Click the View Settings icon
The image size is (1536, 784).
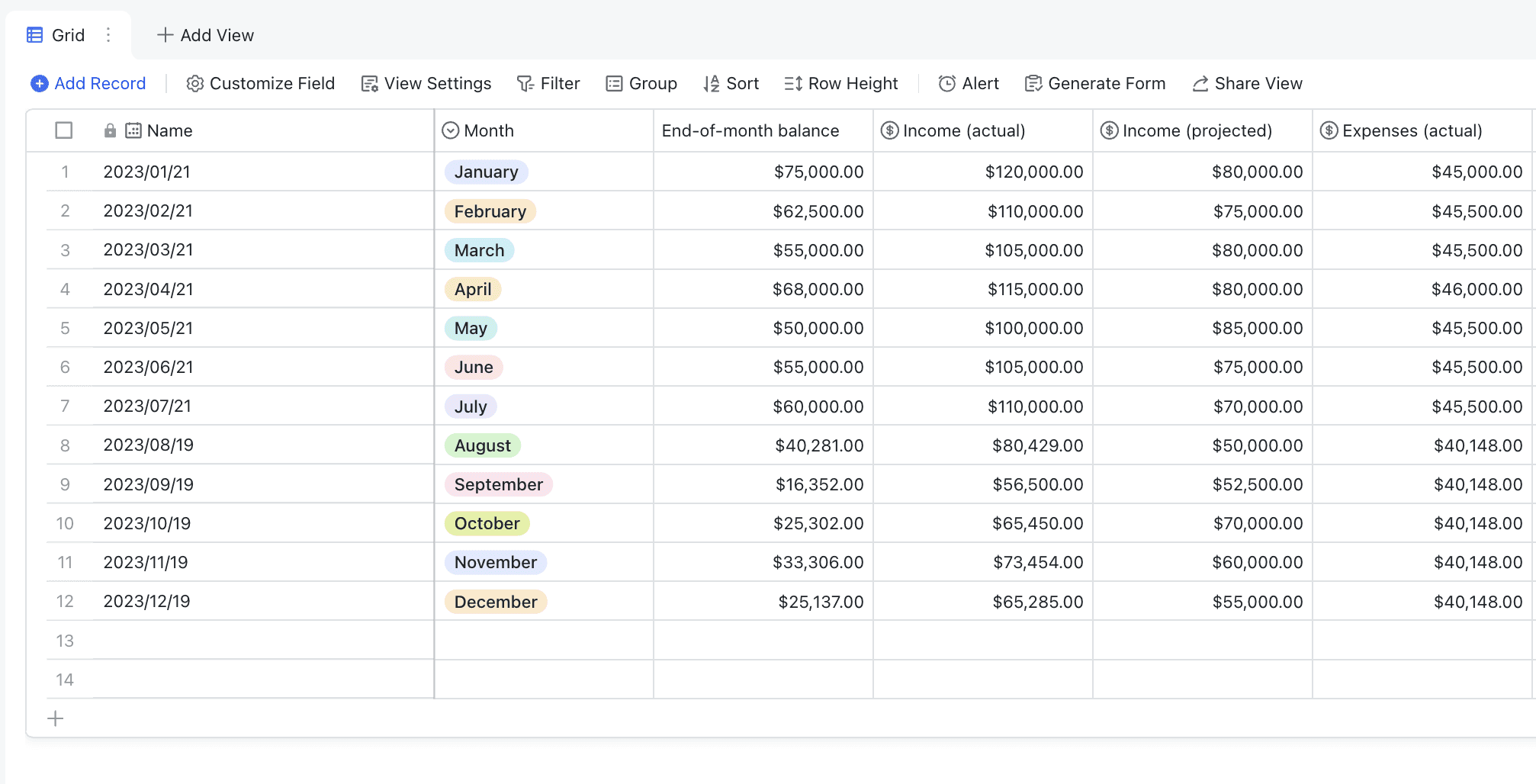click(x=370, y=83)
